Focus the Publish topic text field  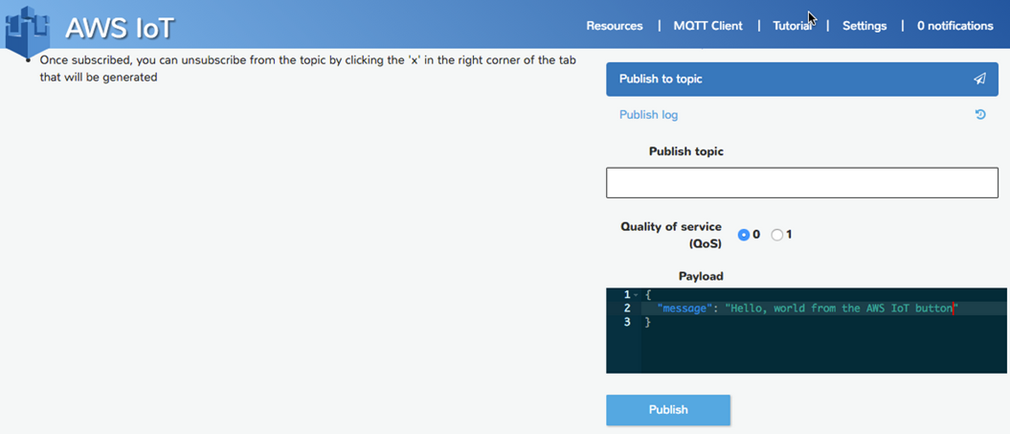tap(802, 183)
